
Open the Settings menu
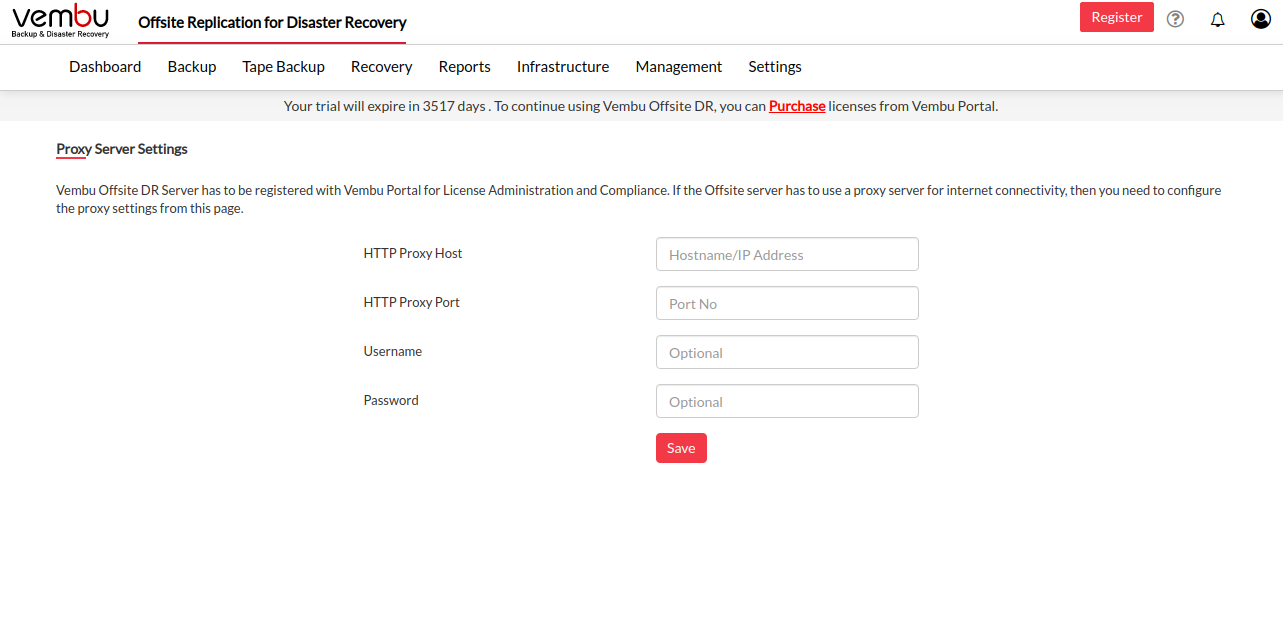tap(775, 67)
